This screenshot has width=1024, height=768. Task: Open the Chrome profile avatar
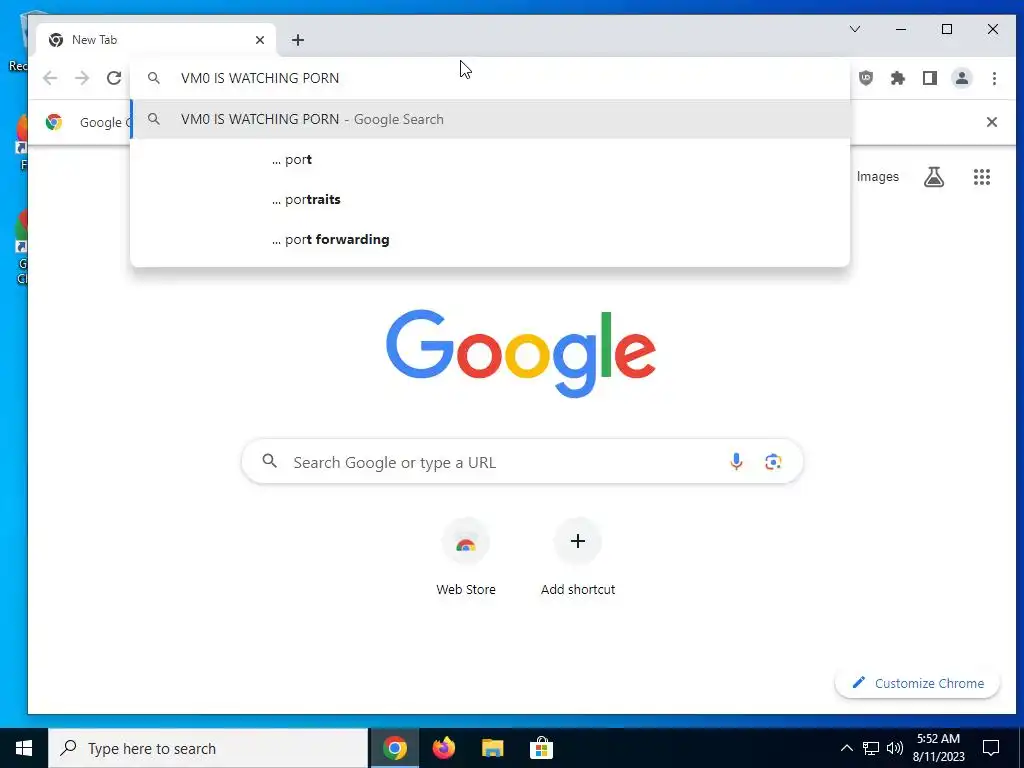click(x=962, y=78)
